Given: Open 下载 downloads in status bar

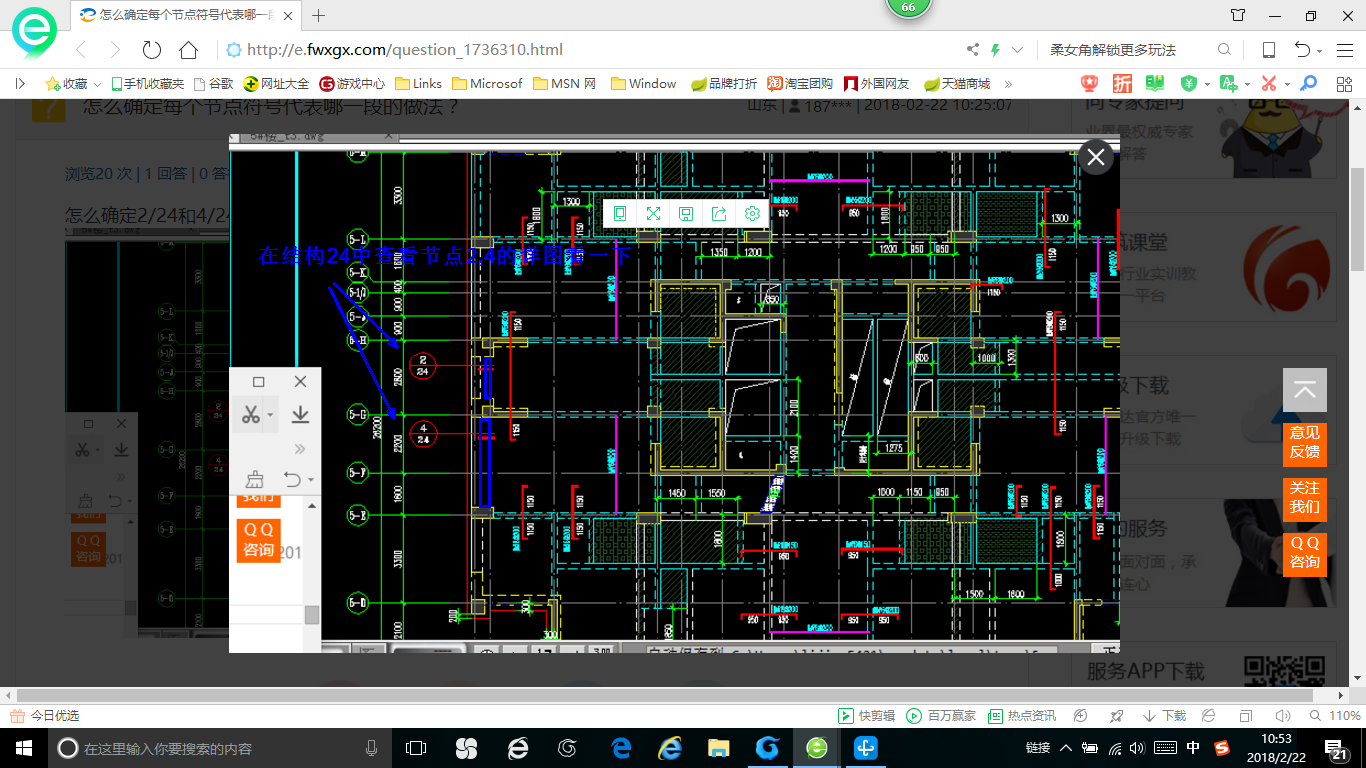Looking at the screenshot, I should click(1164, 716).
